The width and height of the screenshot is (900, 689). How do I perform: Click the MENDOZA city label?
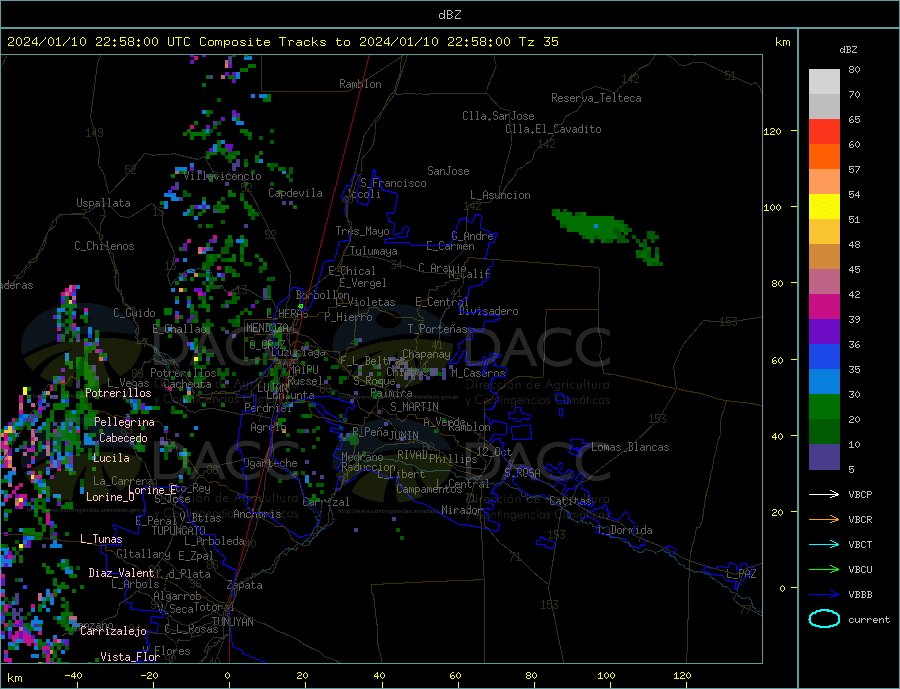(x=268, y=328)
